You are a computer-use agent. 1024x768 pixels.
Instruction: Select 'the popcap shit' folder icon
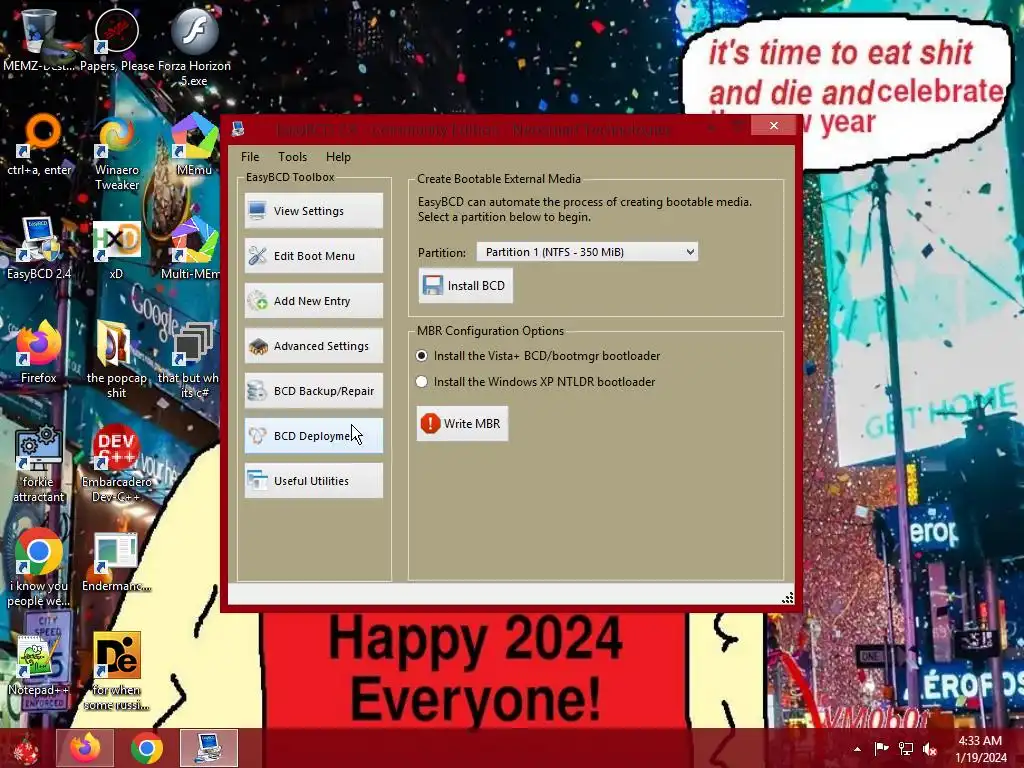[116, 359]
